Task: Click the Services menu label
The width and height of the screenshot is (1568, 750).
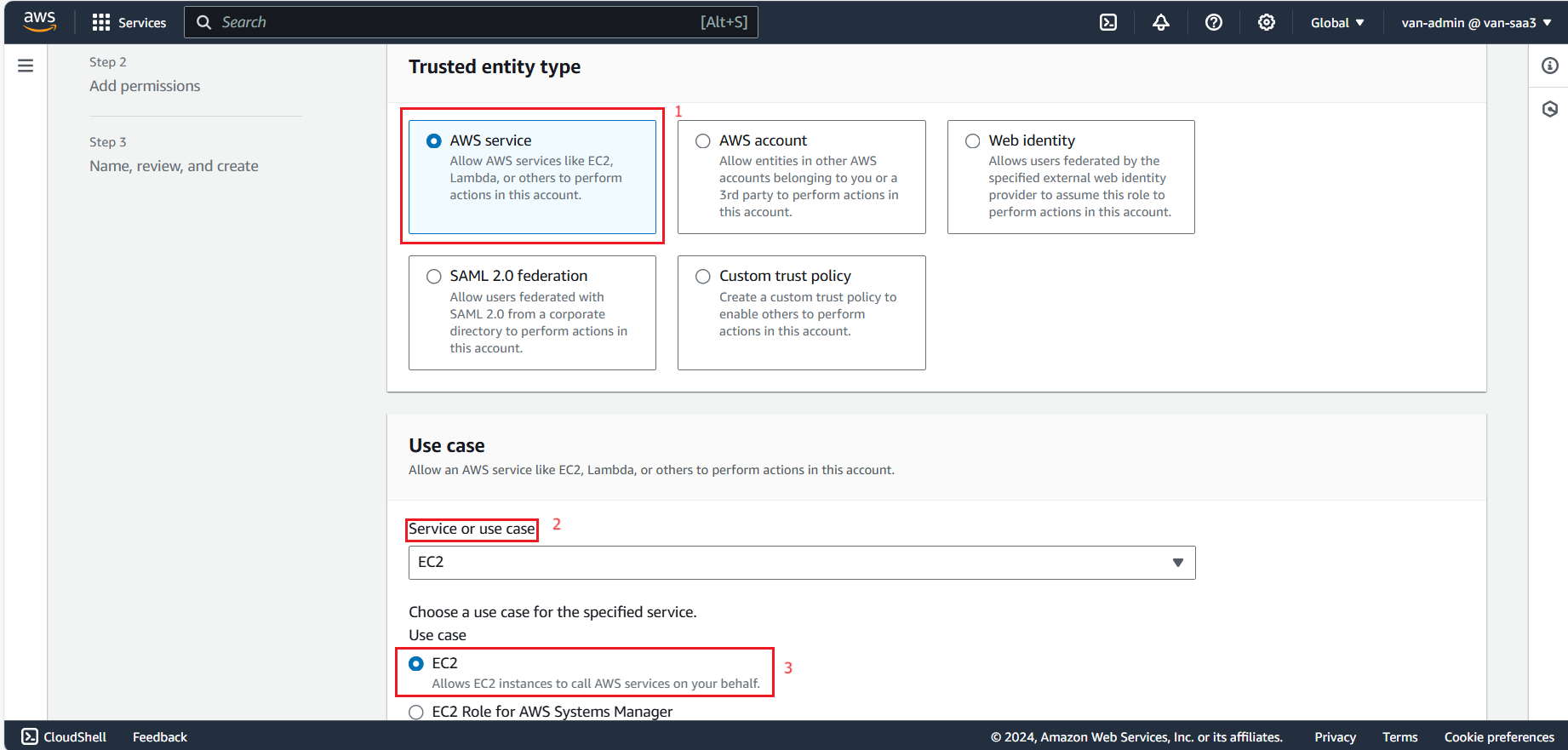Action: pos(142,23)
